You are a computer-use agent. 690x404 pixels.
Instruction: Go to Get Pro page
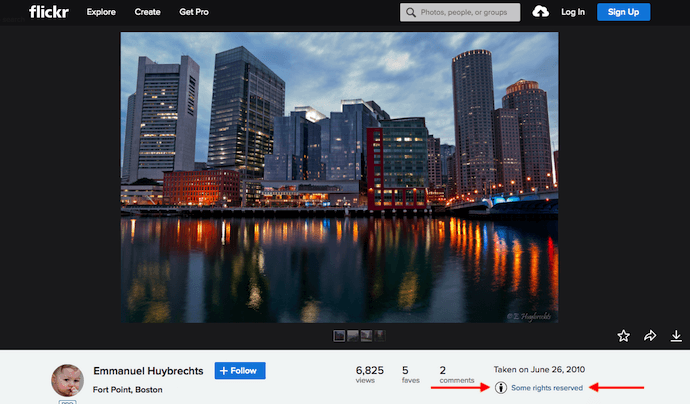coord(194,12)
